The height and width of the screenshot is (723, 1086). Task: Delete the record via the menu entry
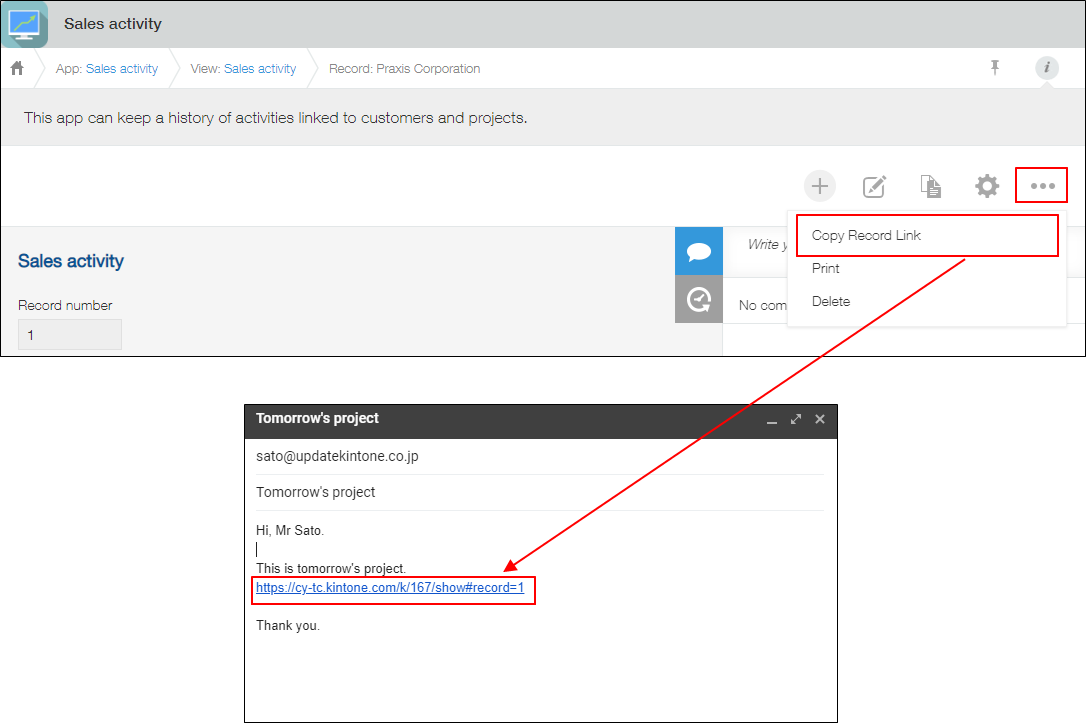tap(830, 301)
